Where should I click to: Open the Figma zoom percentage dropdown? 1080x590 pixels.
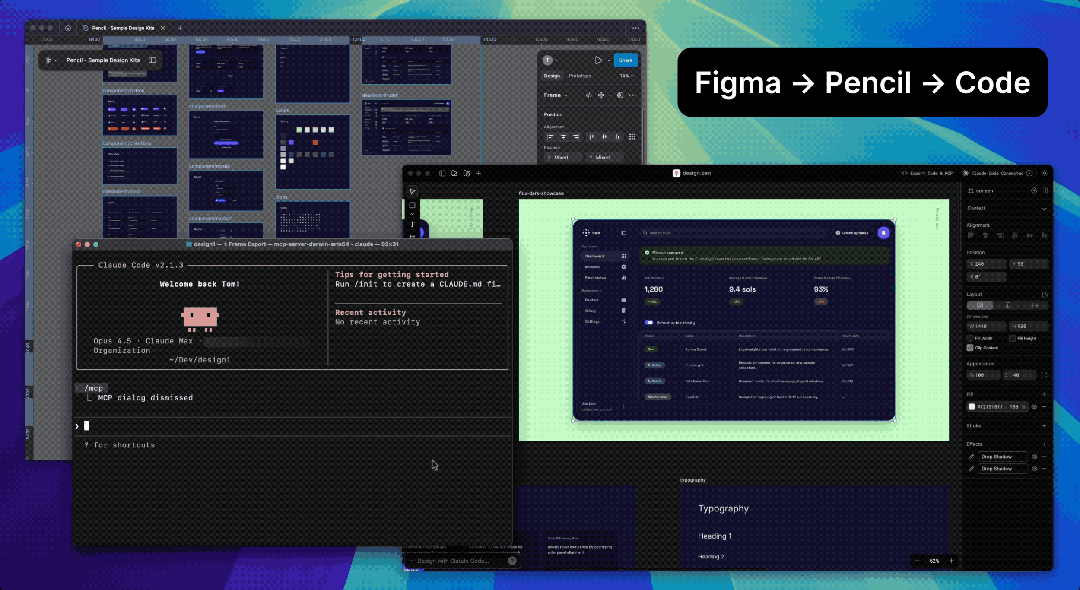[x=626, y=75]
